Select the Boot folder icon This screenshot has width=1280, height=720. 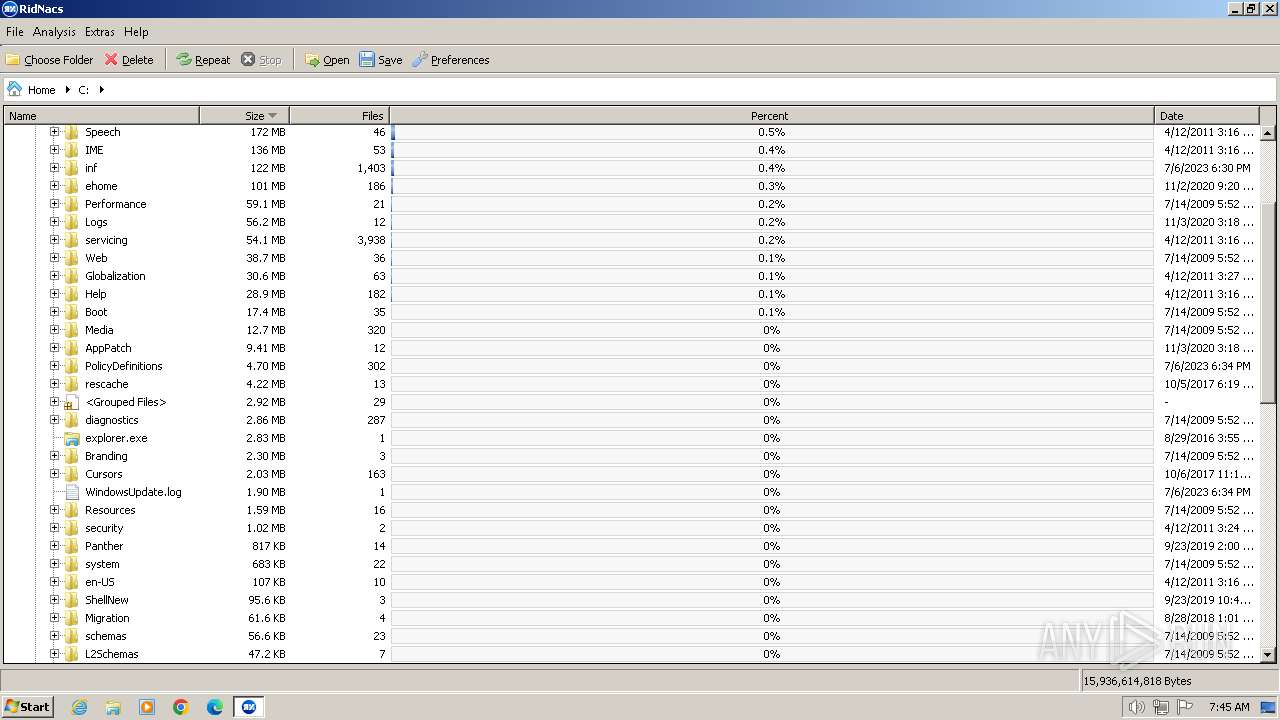(x=71, y=312)
